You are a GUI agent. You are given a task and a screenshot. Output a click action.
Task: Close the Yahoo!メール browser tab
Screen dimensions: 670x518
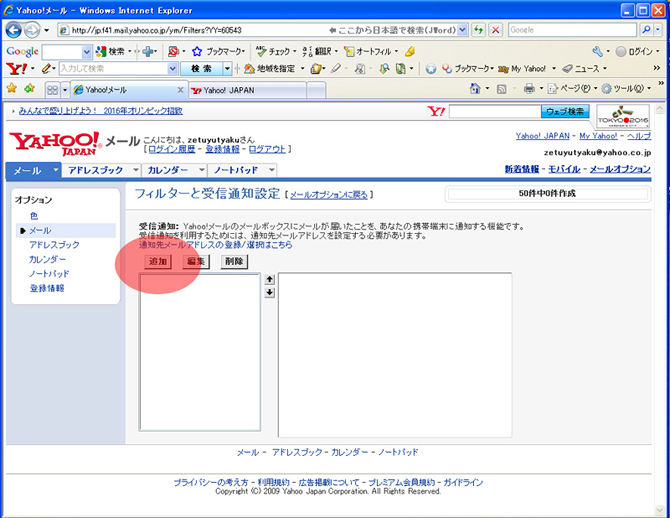coord(180,90)
